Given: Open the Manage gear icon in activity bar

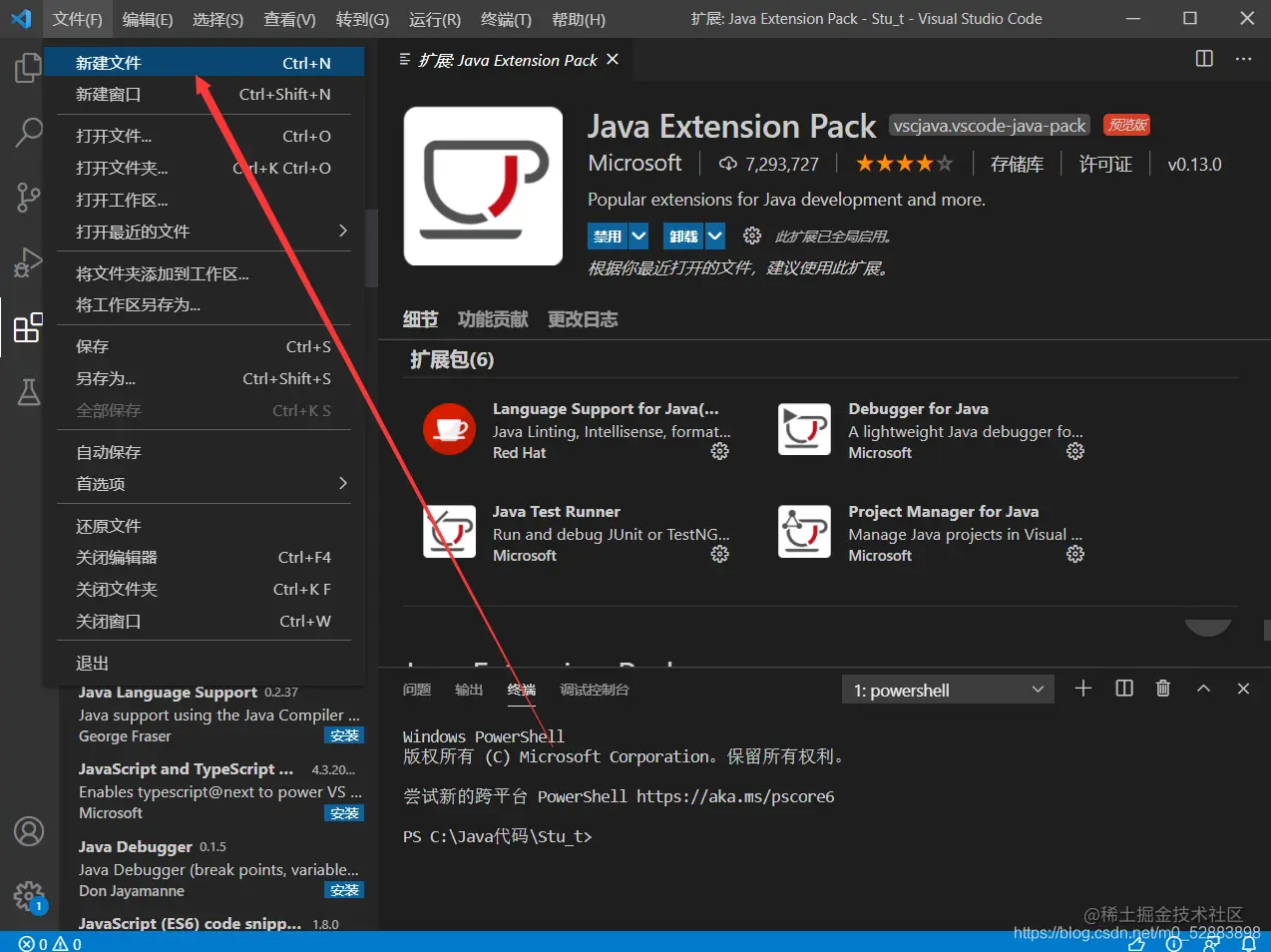Looking at the screenshot, I should click(x=28, y=895).
